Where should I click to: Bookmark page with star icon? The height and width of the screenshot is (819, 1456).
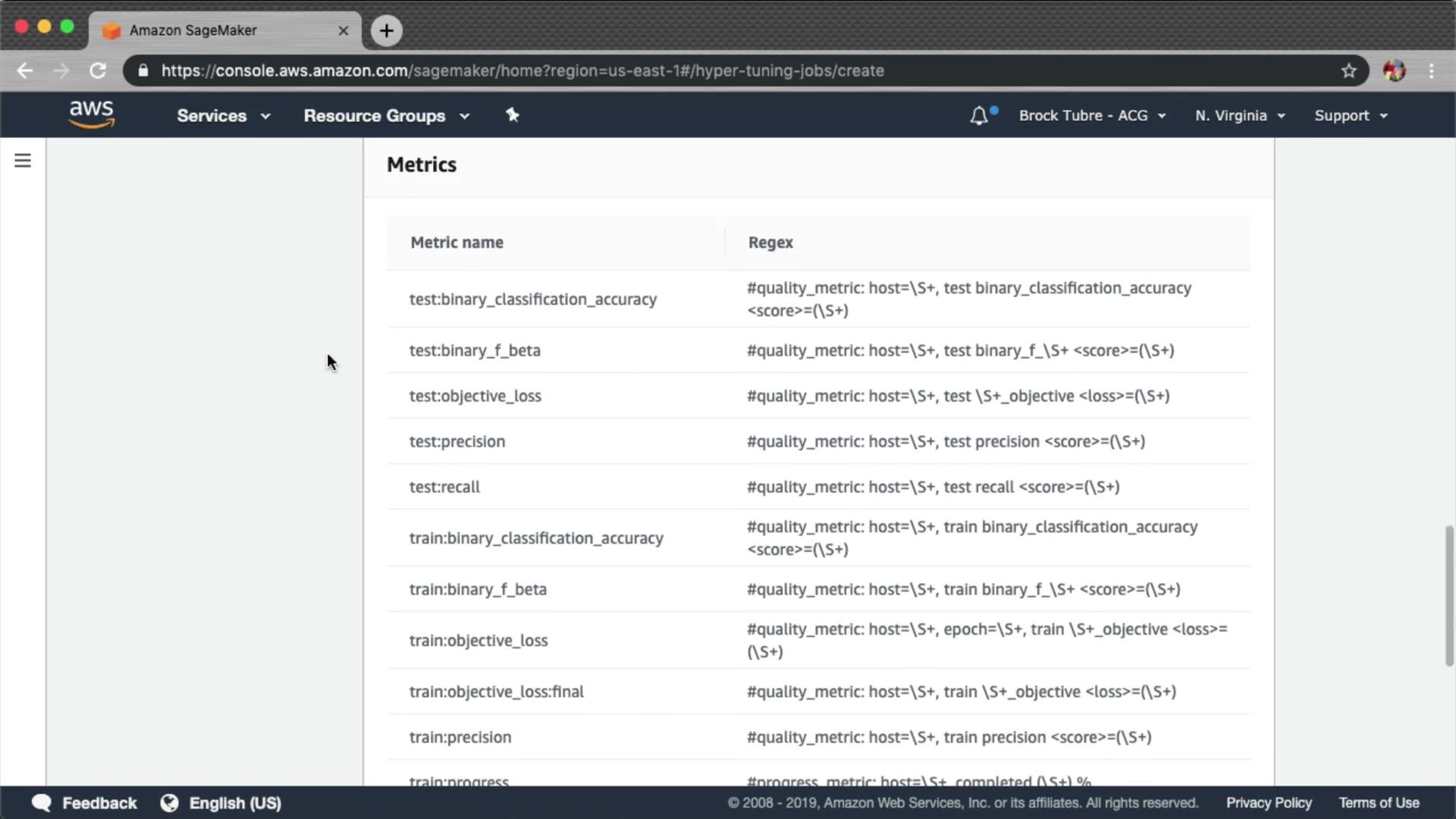point(1348,71)
